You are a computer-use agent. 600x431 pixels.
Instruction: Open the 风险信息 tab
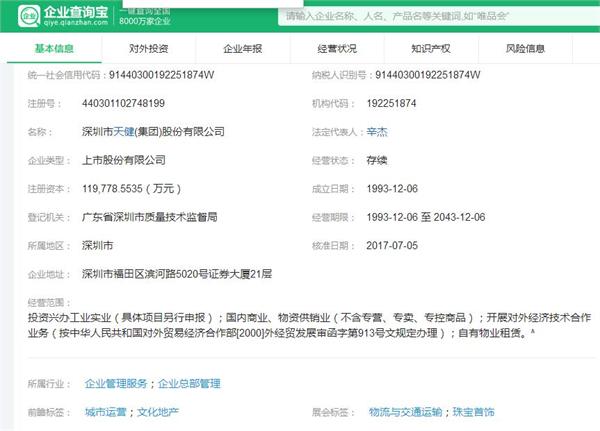pyautogui.click(x=525, y=49)
